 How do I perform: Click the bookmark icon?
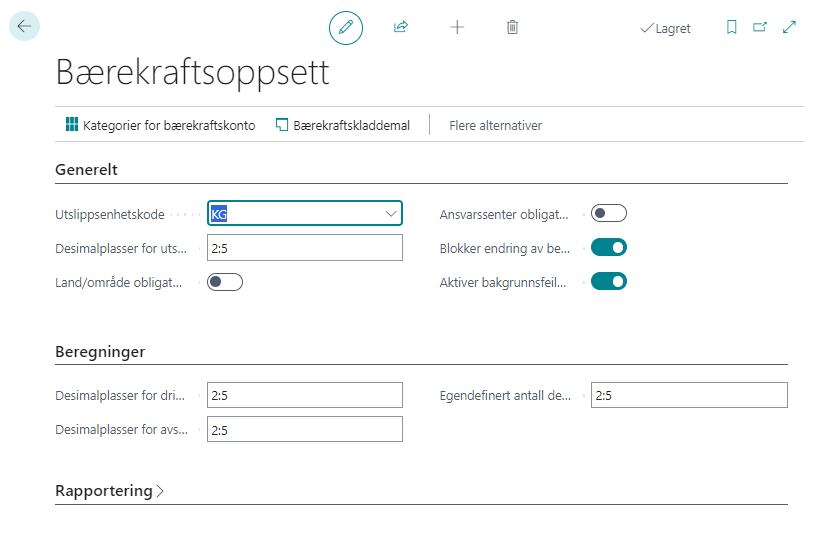click(x=731, y=27)
